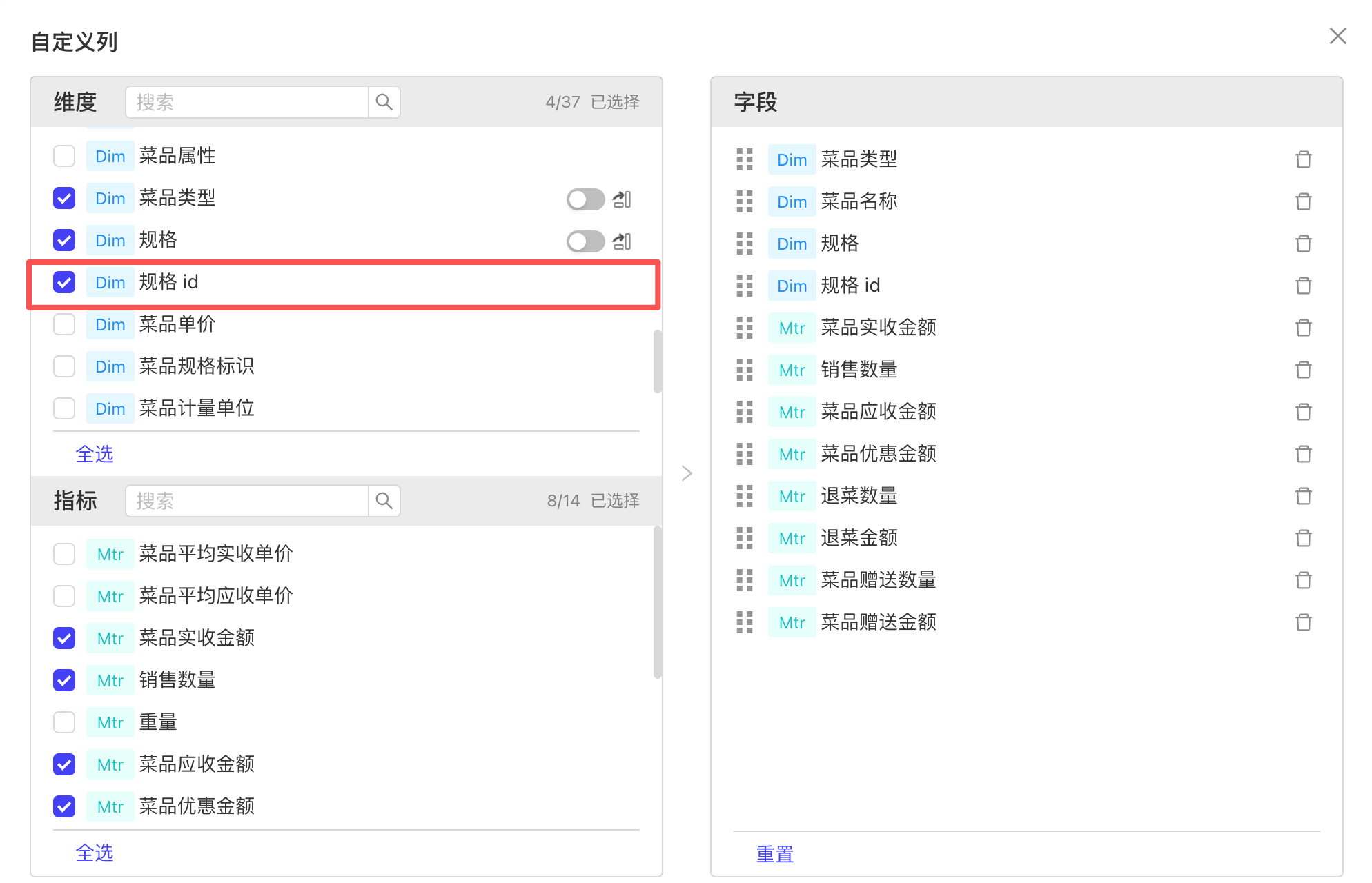Click trash icon for 销售数量 field
The width and height of the screenshot is (1372, 883).
1303,370
